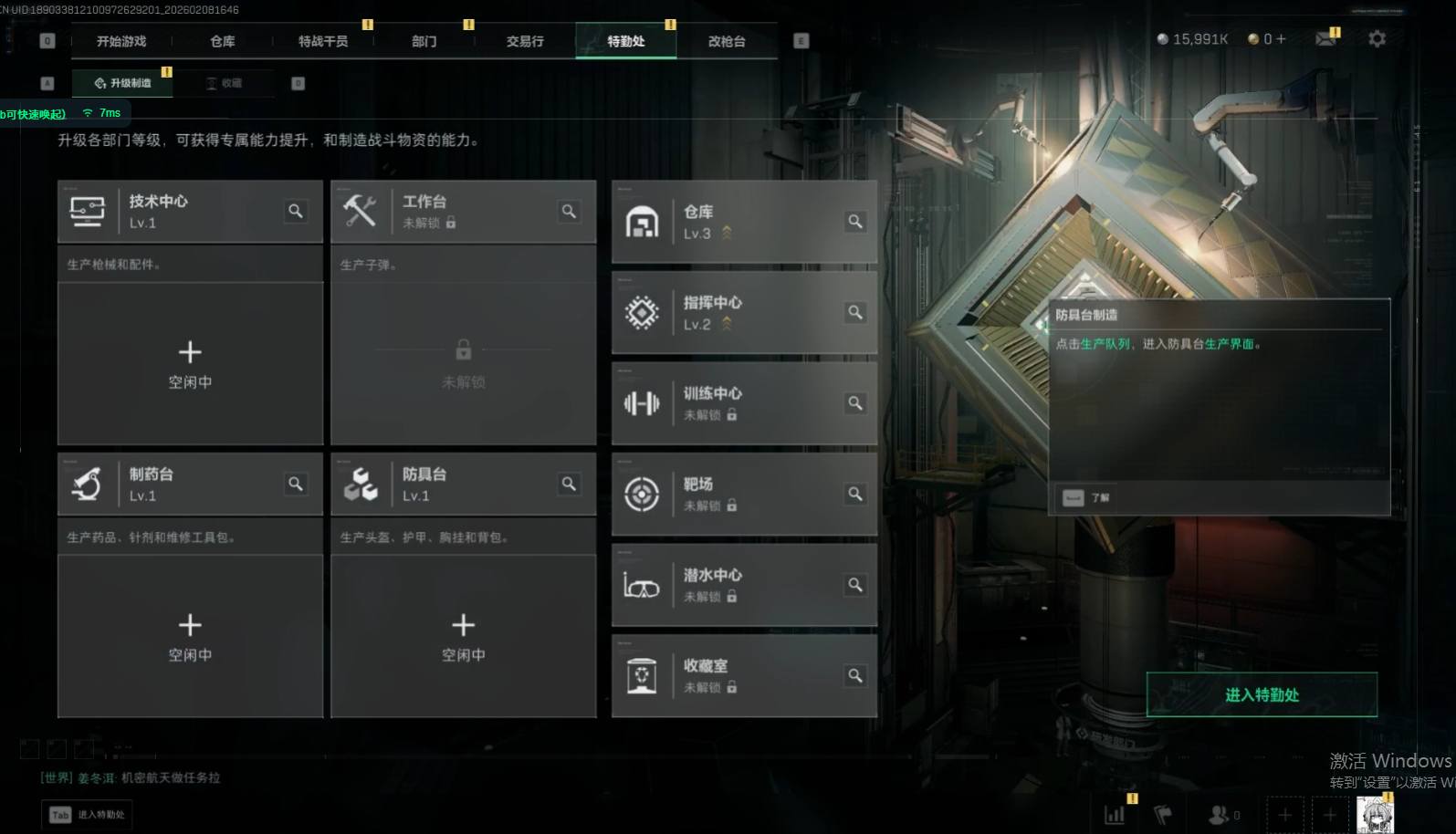Open the settings gear icon
Image resolution: width=1456 pixels, height=834 pixels.
click(x=1377, y=38)
